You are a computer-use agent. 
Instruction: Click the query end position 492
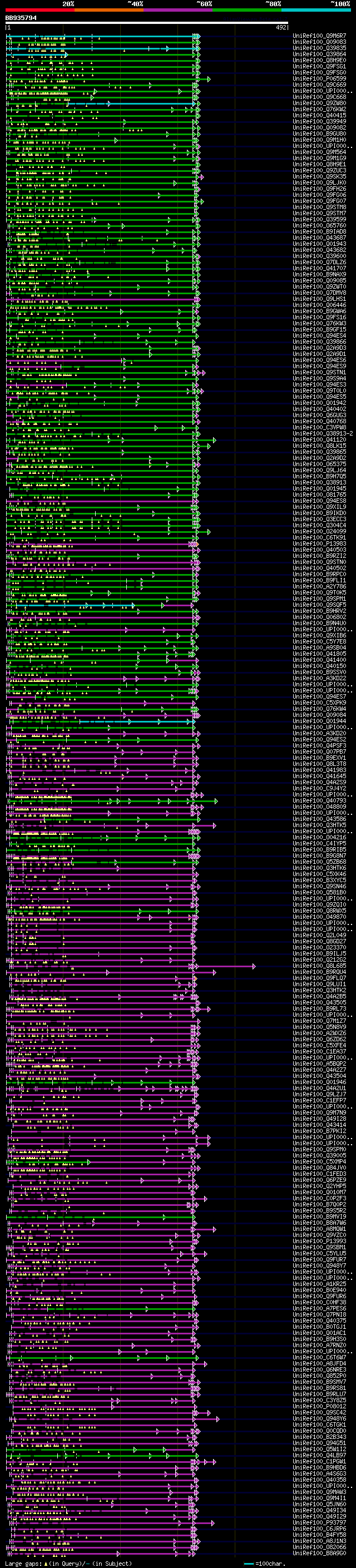(x=281, y=28)
